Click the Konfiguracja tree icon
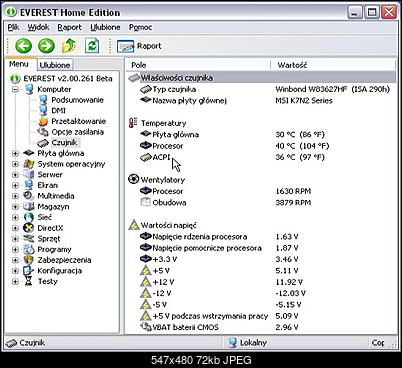The image size is (402, 368). (x=29, y=271)
